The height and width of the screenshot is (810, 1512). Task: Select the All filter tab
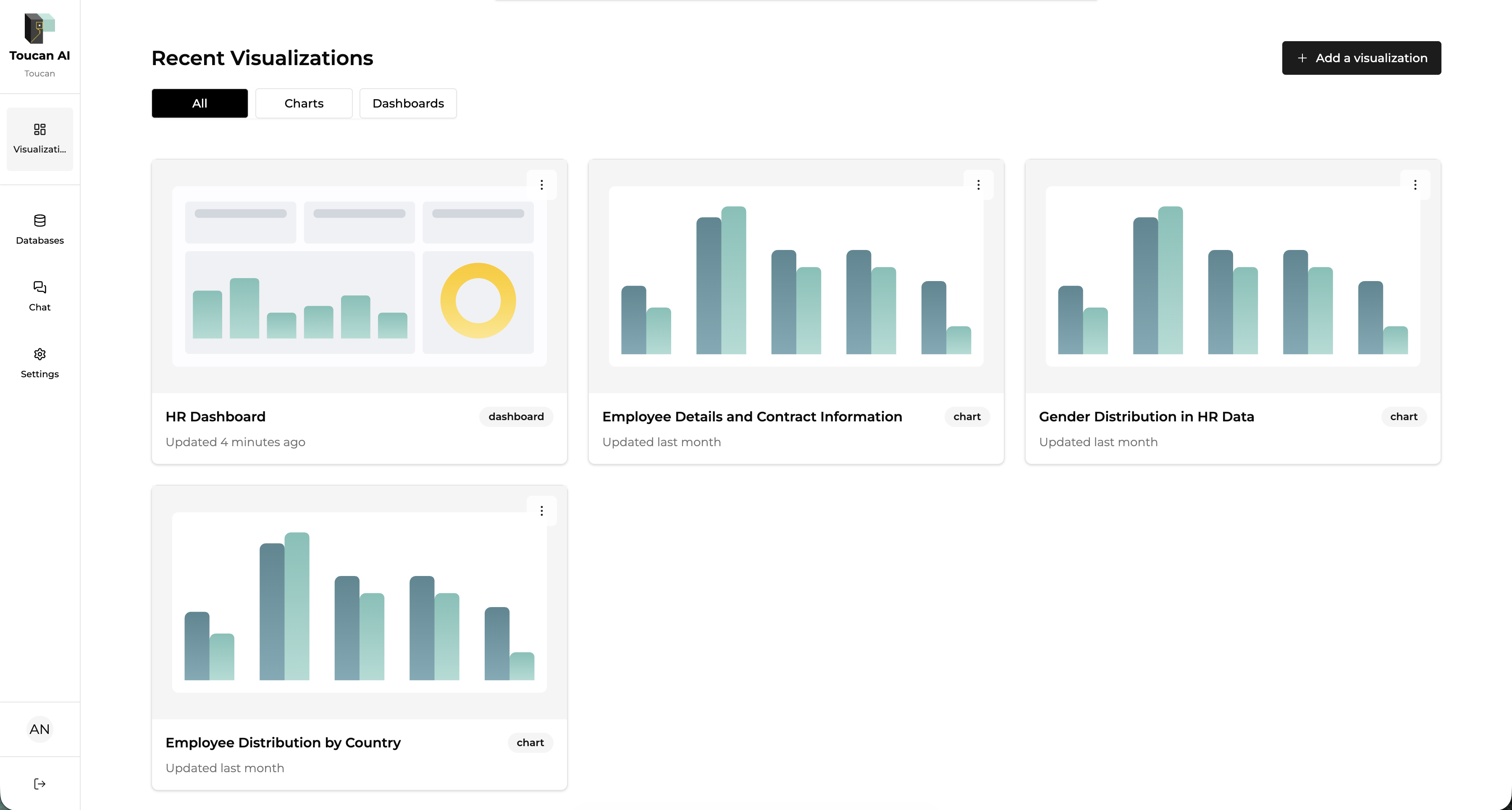click(199, 103)
